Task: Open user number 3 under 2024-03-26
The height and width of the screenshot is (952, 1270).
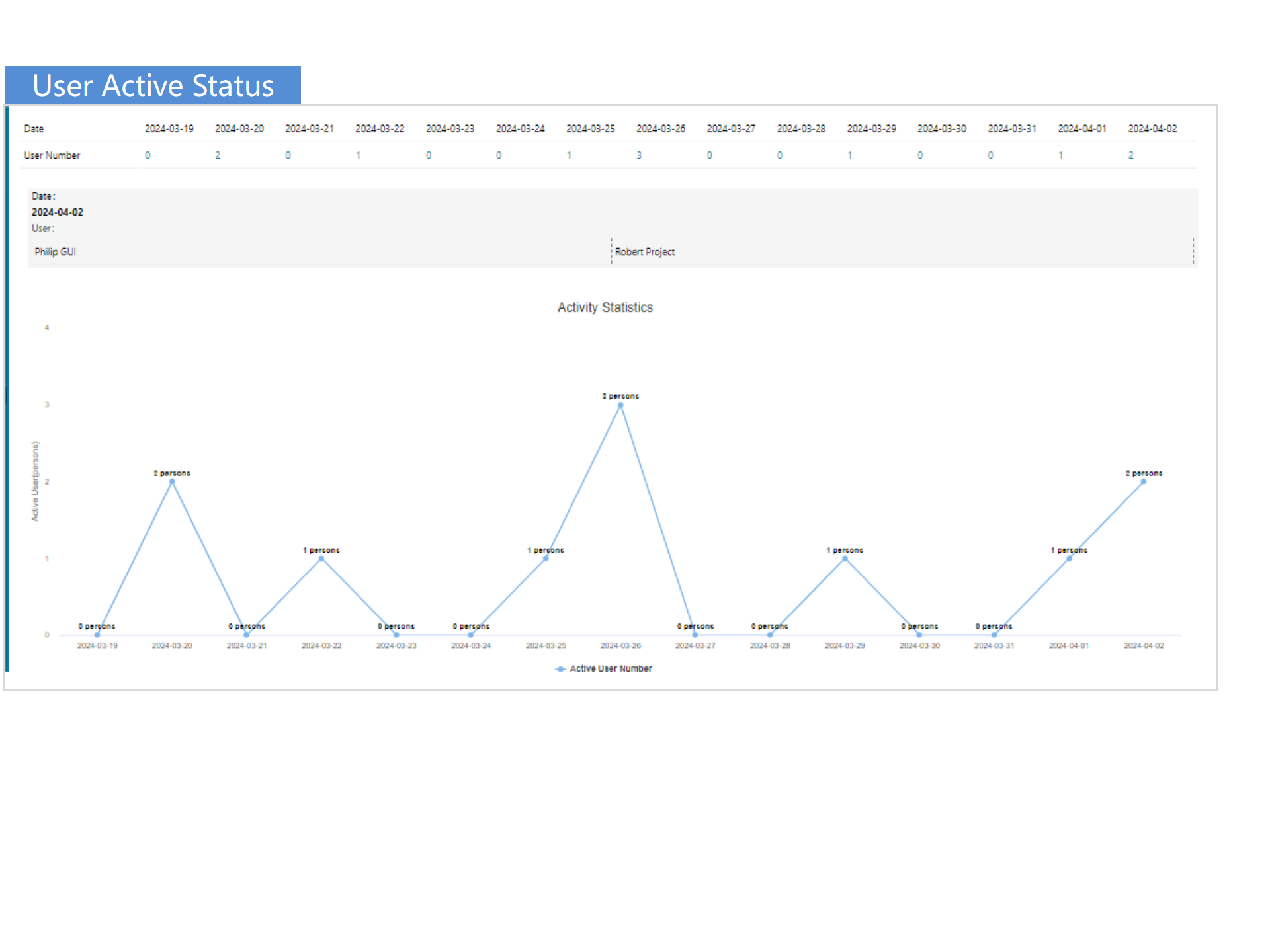Action: point(639,155)
